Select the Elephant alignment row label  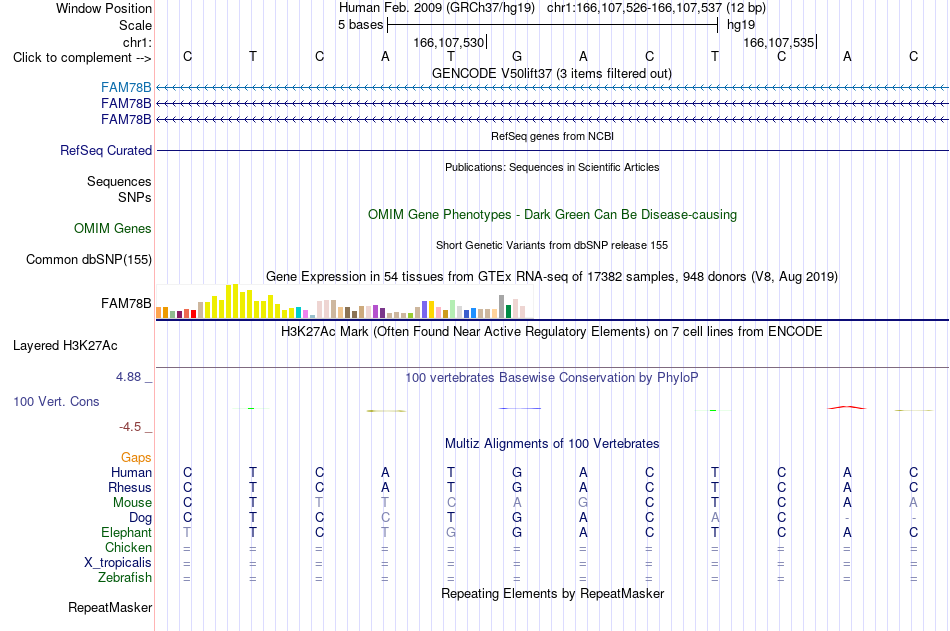[x=126, y=532]
